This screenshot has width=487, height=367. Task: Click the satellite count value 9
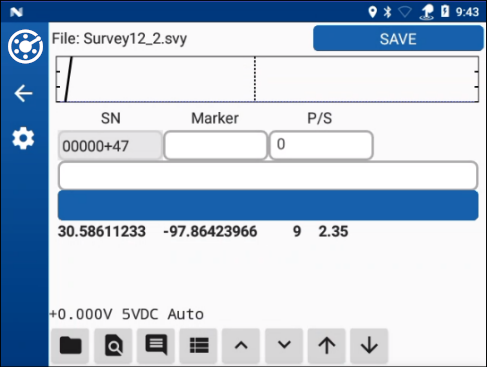pyautogui.click(x=297, y=232)
